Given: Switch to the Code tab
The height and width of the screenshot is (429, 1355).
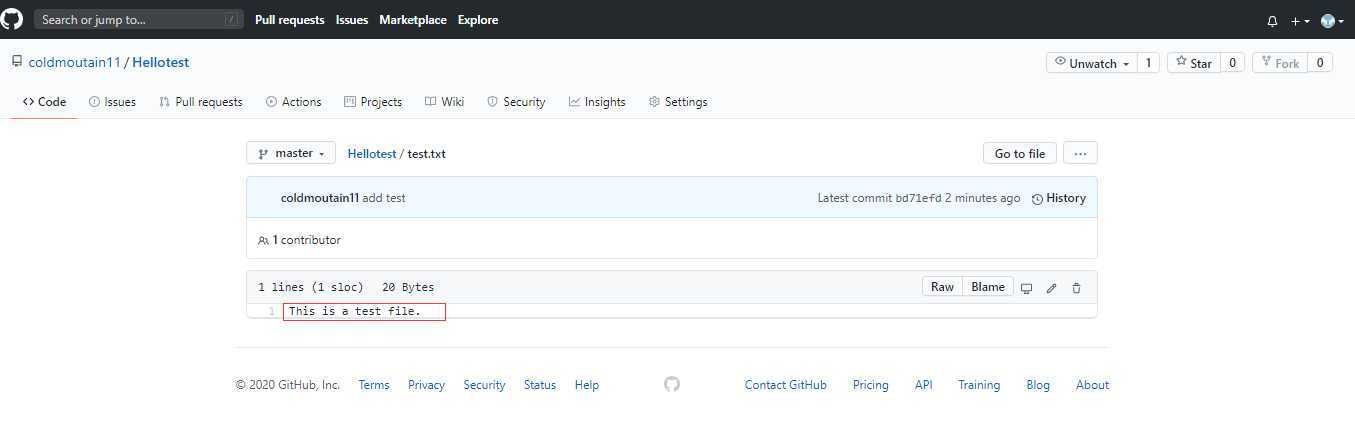Looking at the screenshot, I should 44,102.
